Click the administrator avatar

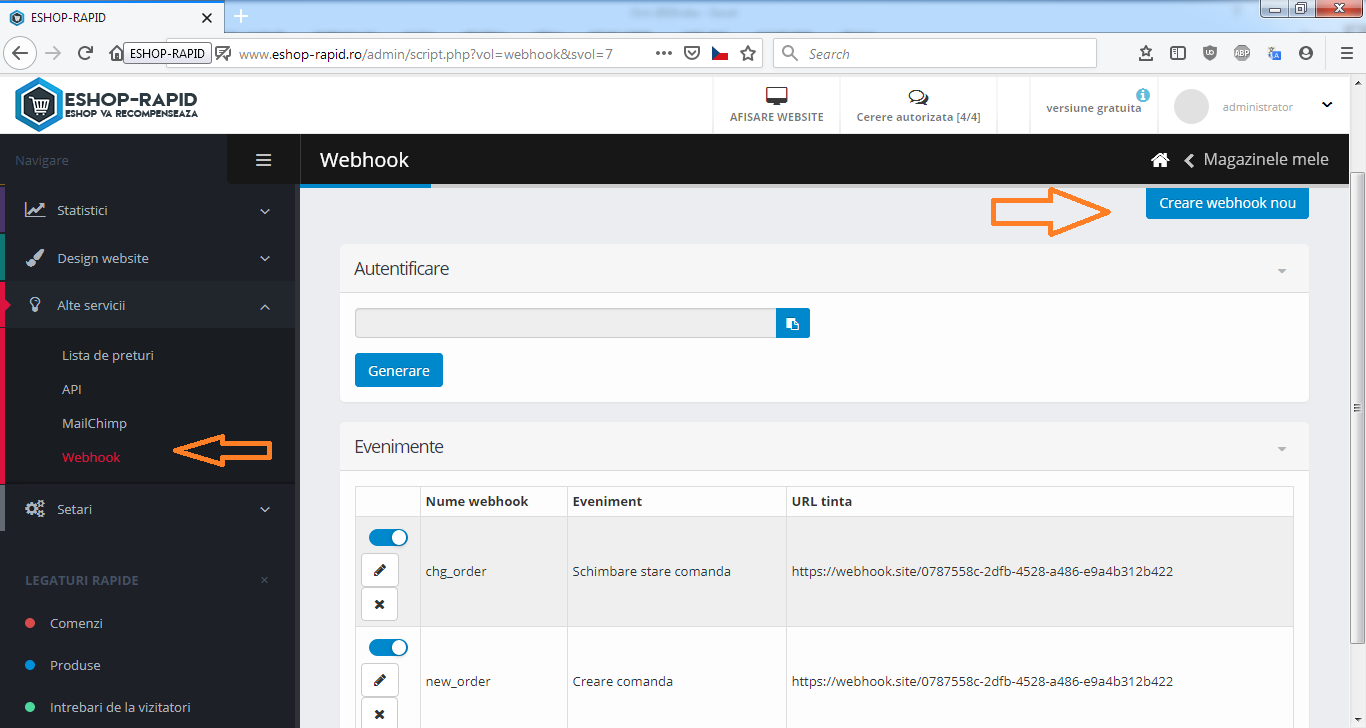(1191, 106)
